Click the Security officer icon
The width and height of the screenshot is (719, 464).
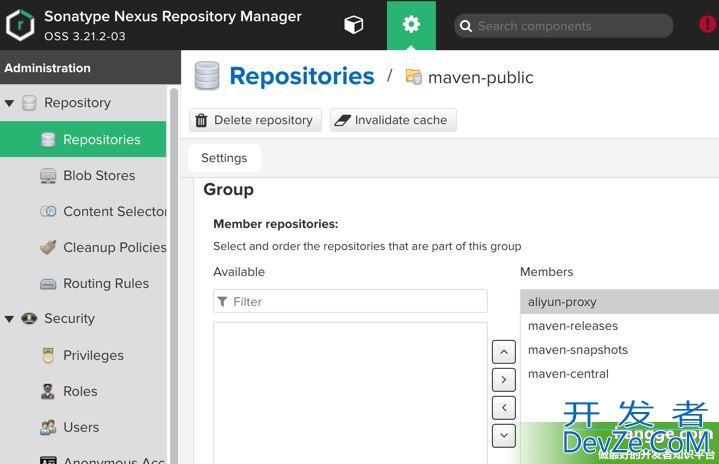tap(29, 318)
